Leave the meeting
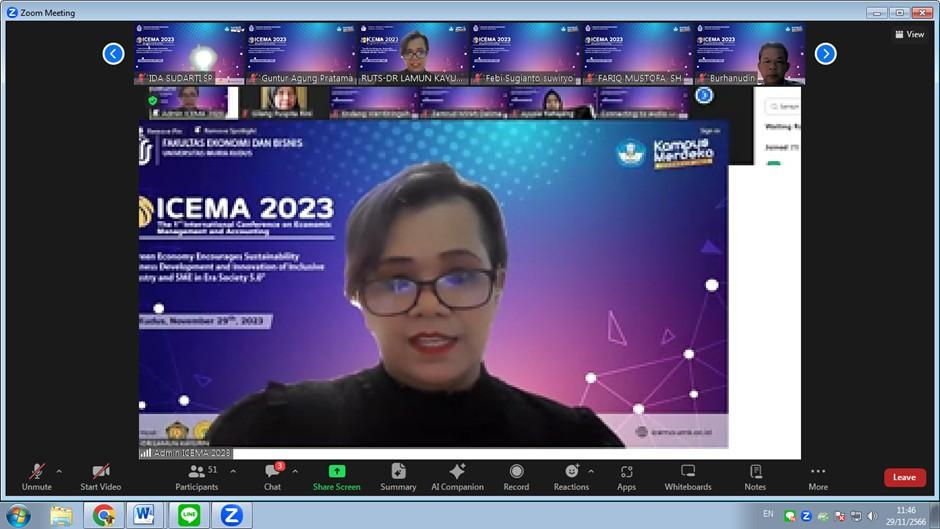Viewport: 940px width, 529px height. pyautogui.click(x=905, y=477)
